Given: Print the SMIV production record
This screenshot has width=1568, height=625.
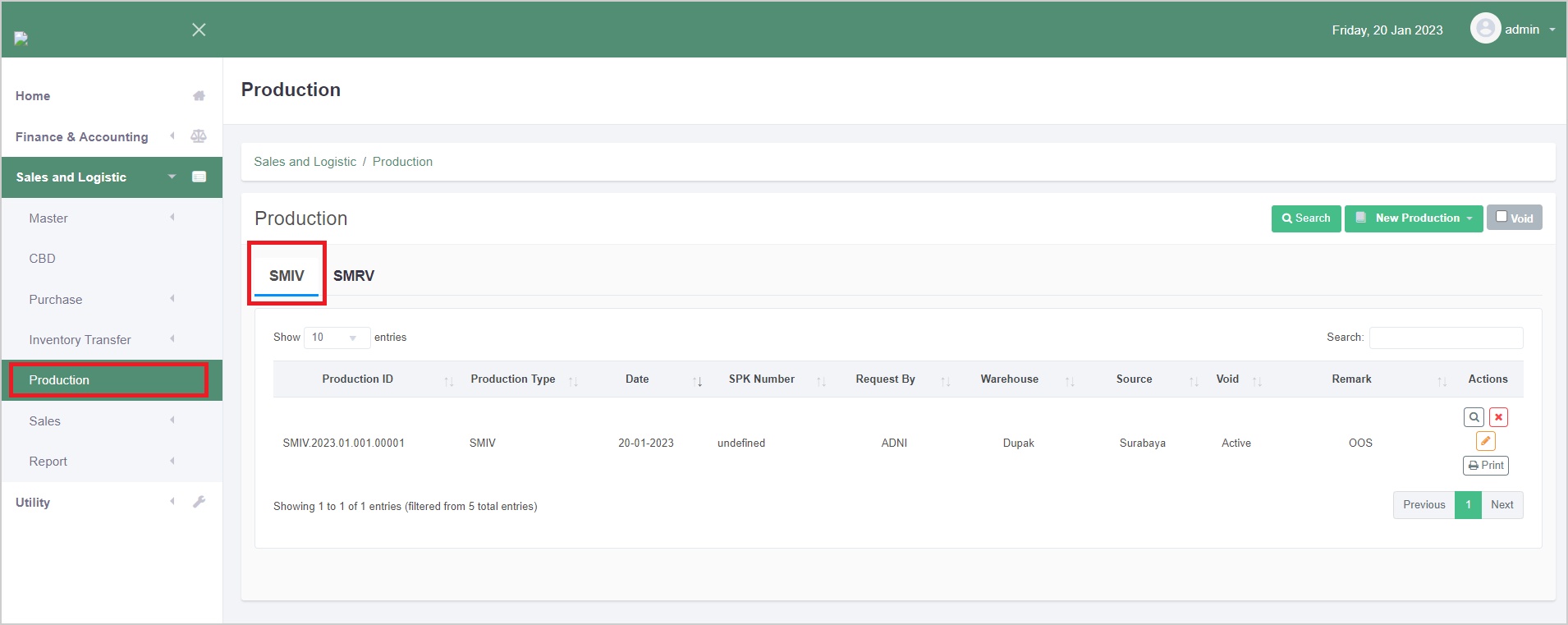Looking at the screenshot, I should (1485, 466).
